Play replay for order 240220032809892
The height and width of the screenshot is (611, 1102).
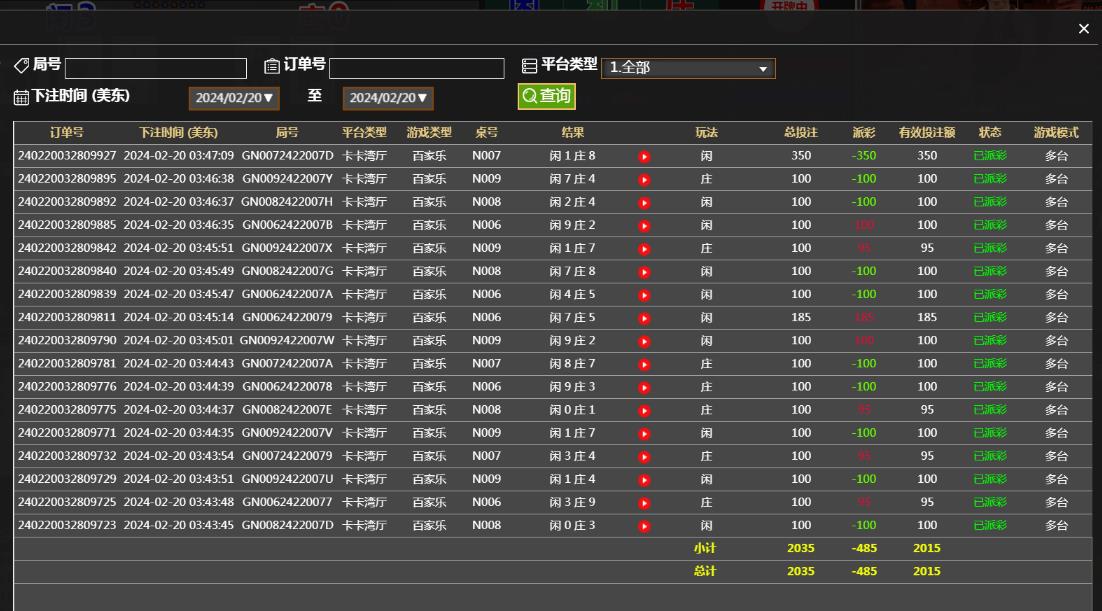pos(644,203)
